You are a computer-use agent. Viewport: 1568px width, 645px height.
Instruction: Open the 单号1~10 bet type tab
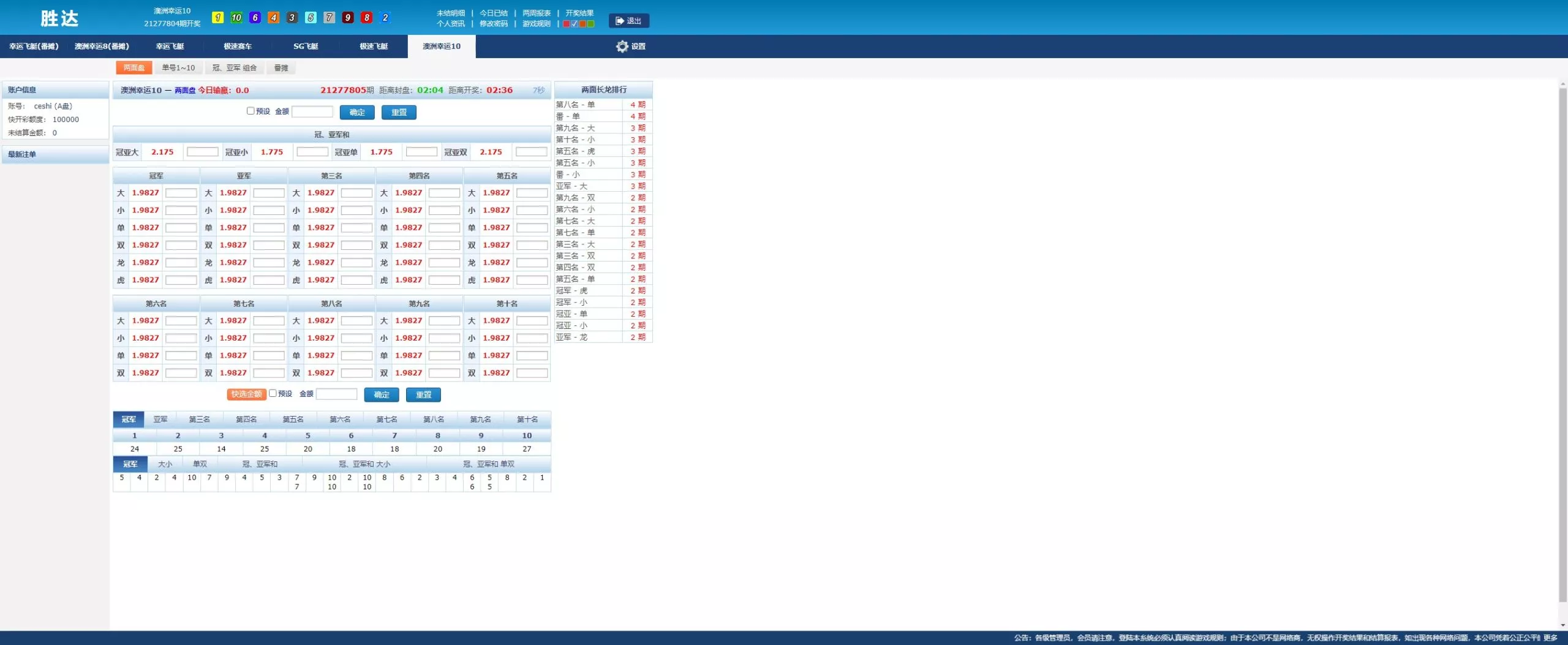point(178,68)
